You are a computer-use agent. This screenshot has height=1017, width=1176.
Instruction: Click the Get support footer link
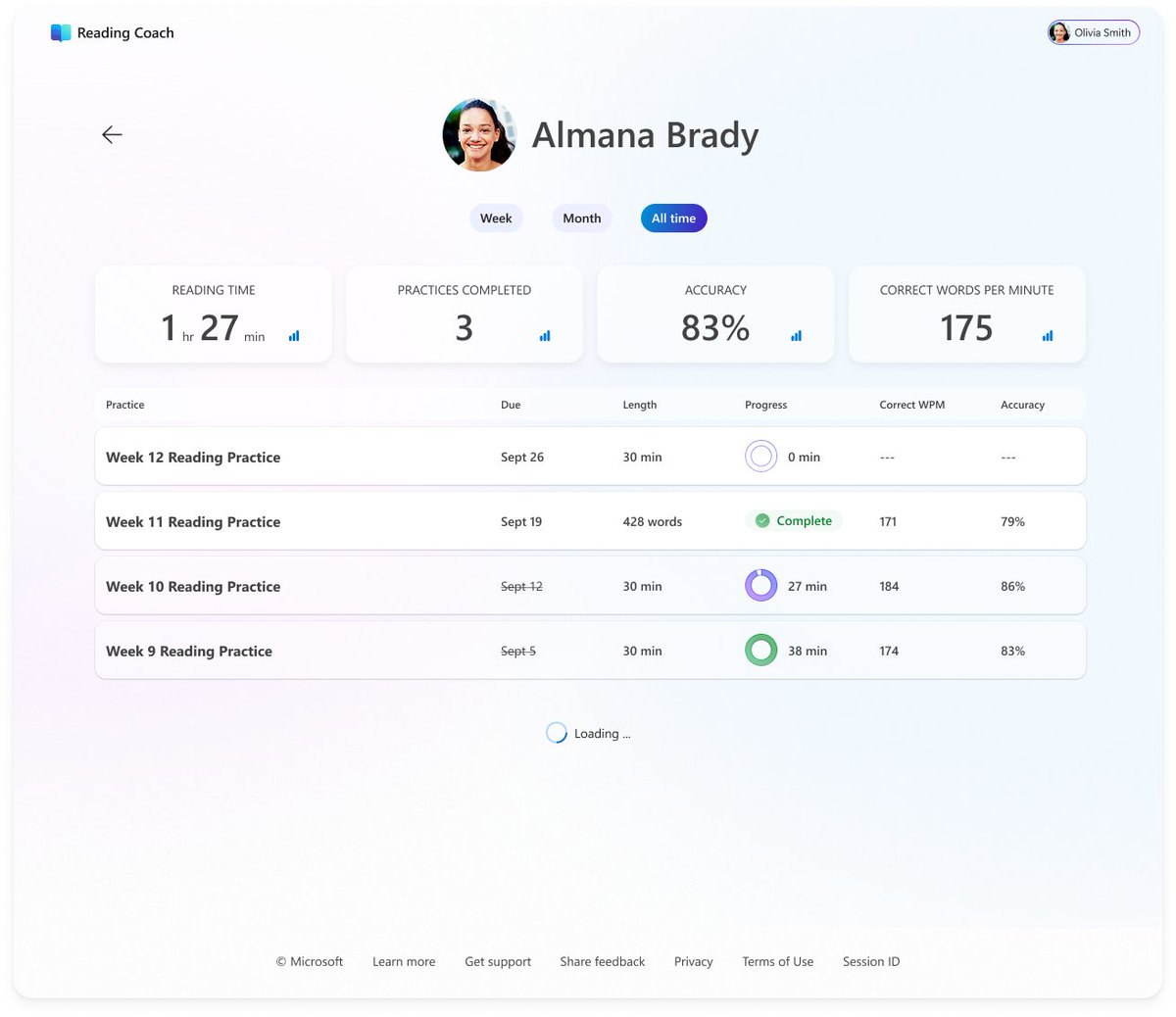pos(498,961)
